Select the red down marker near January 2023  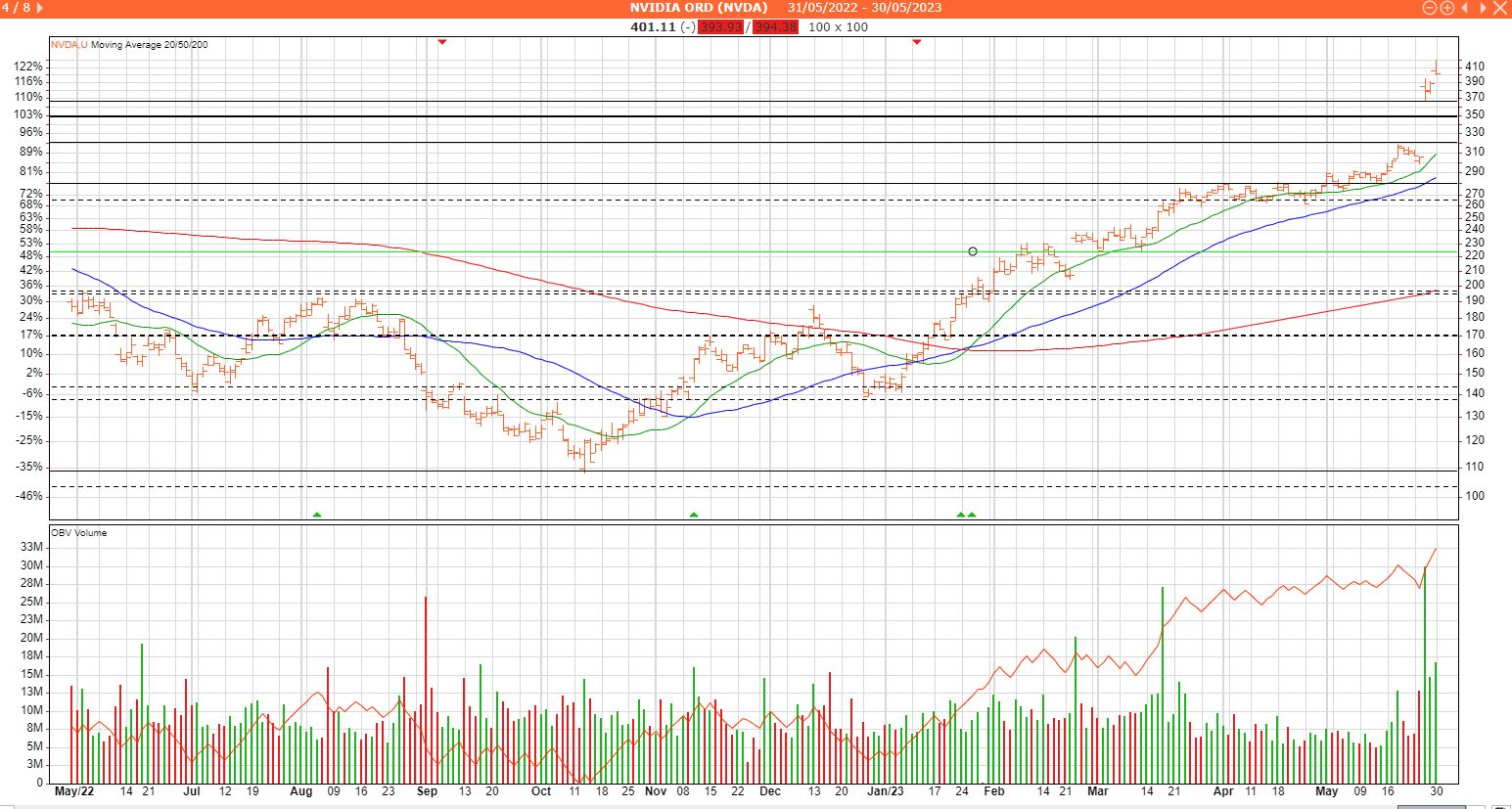tap(917, 42)
